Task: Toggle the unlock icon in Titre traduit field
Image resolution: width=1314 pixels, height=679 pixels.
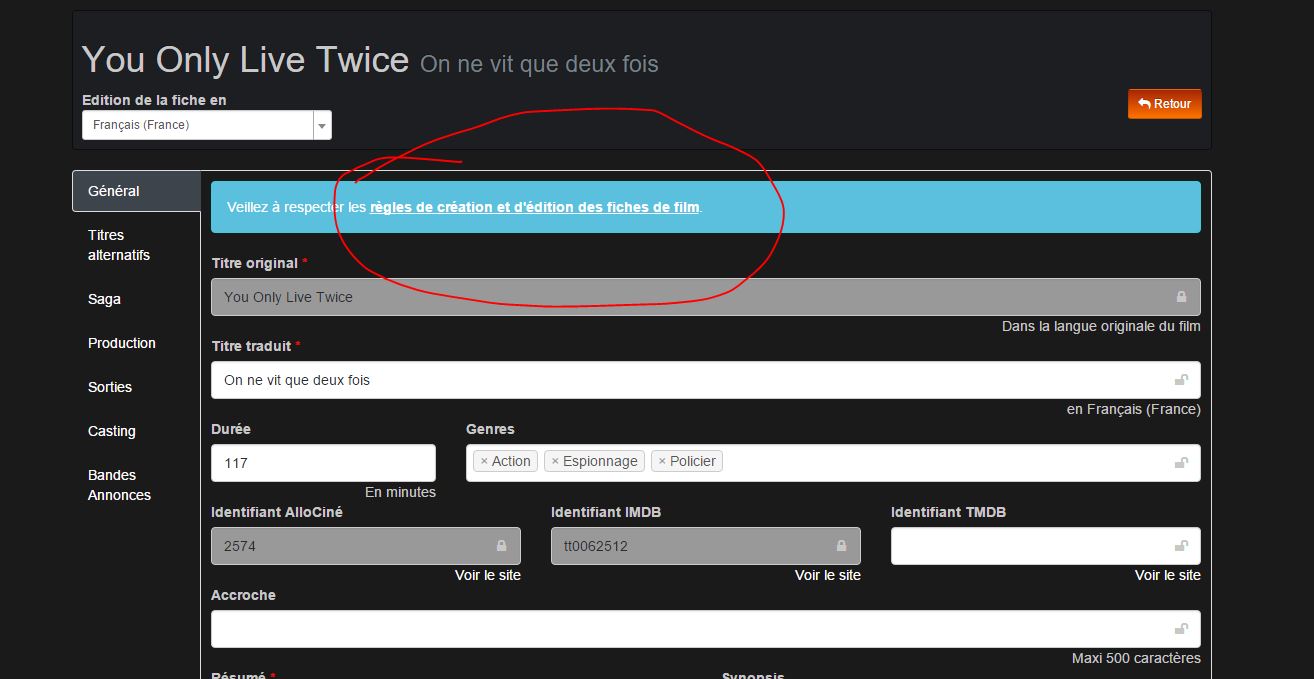Action: (x=1181, y=380)
